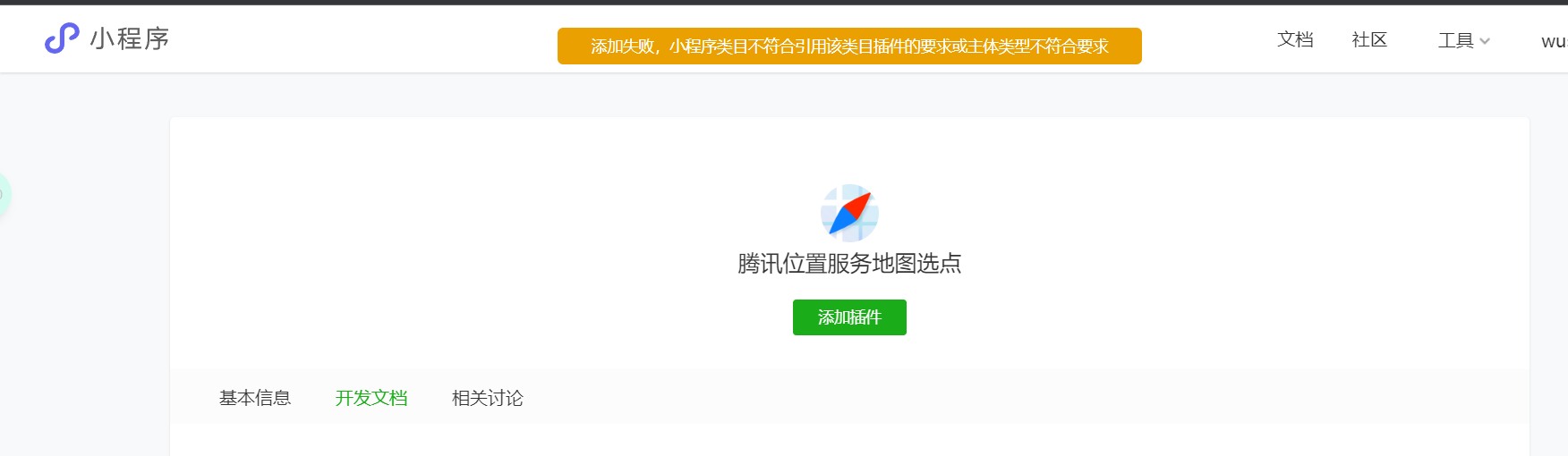Click the 小程序 title text in header

(130, 38)
